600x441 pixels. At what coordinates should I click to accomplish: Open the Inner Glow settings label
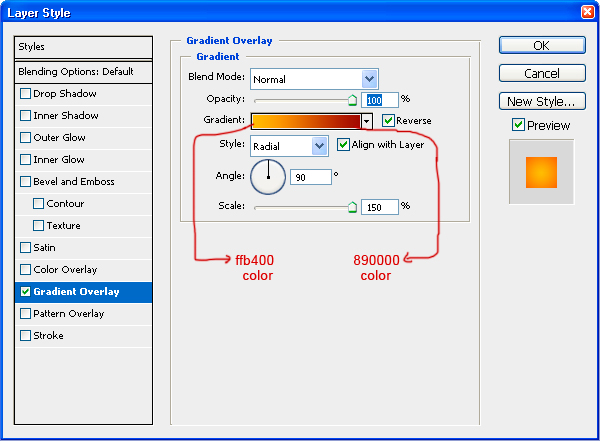[x=59, y=160]
